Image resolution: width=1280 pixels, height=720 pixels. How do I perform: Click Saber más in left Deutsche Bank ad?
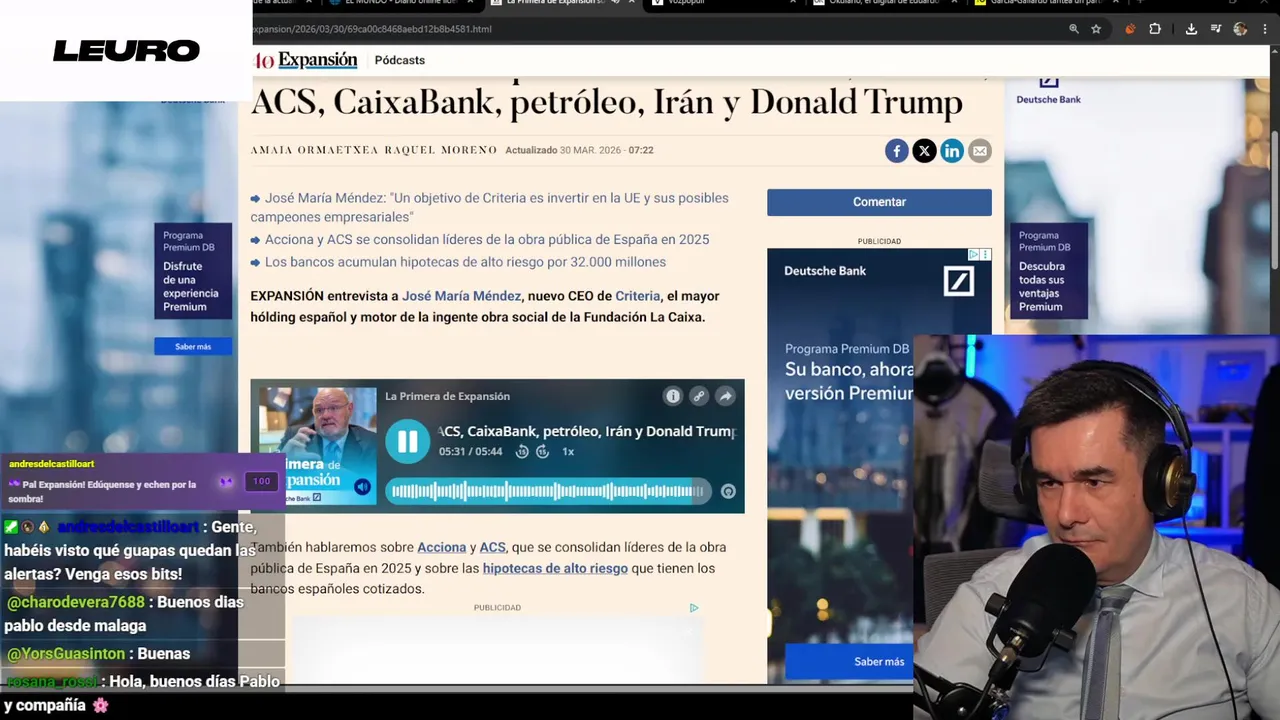(x=193, y=346)
